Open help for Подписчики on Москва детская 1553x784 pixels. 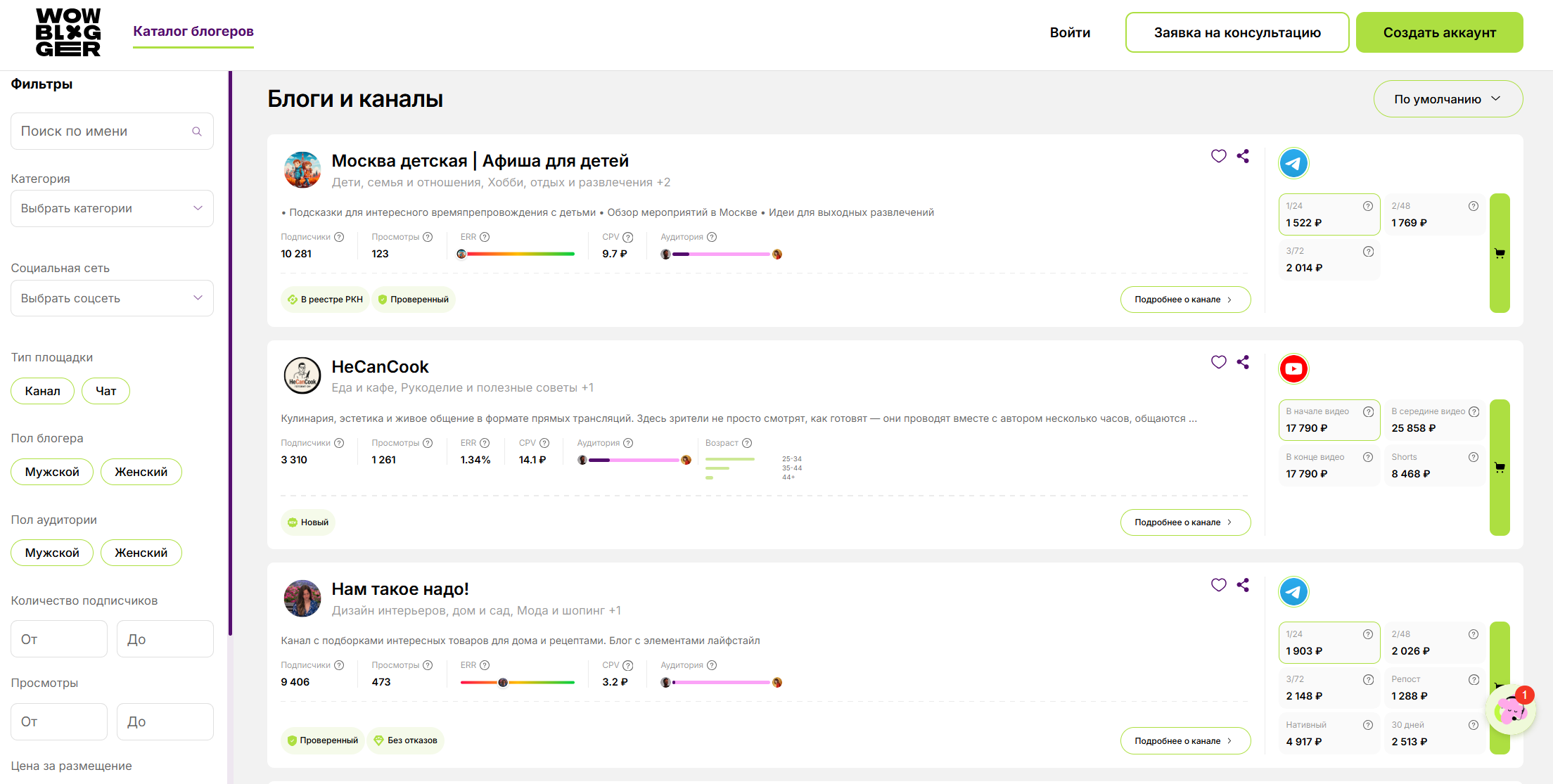pos(339,237)
